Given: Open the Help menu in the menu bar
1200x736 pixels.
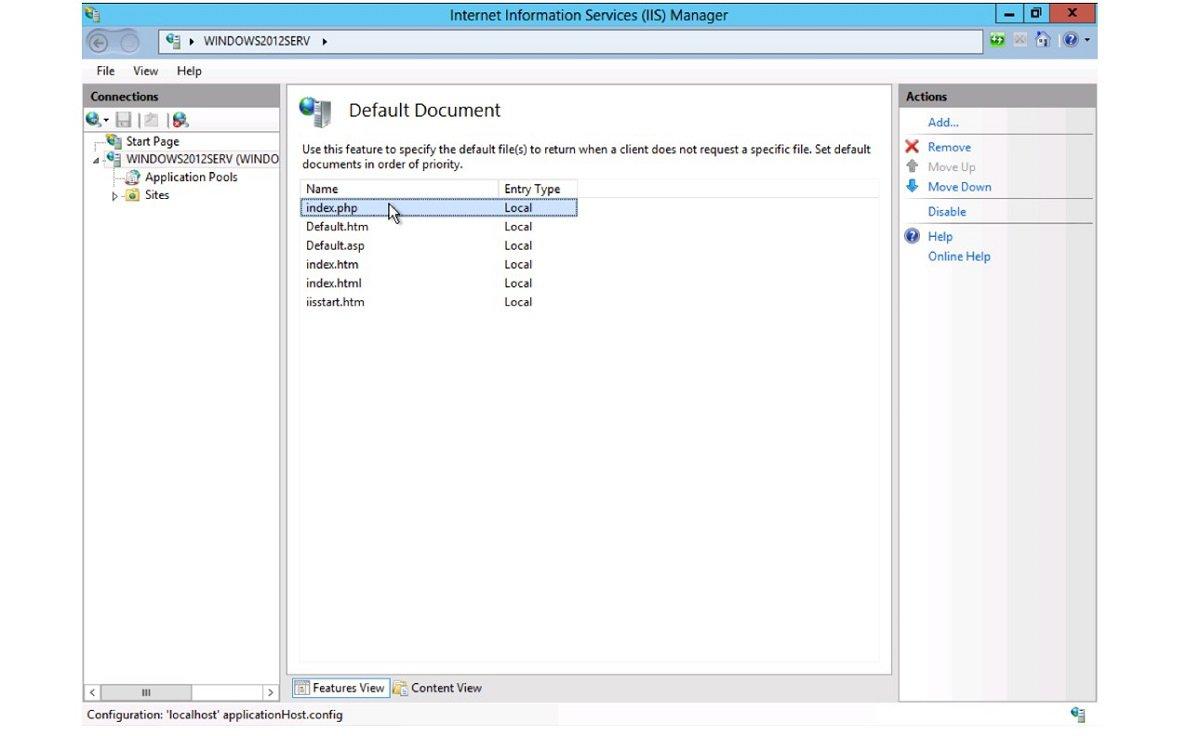Looking at the screenshot, I should click(189, 71).
